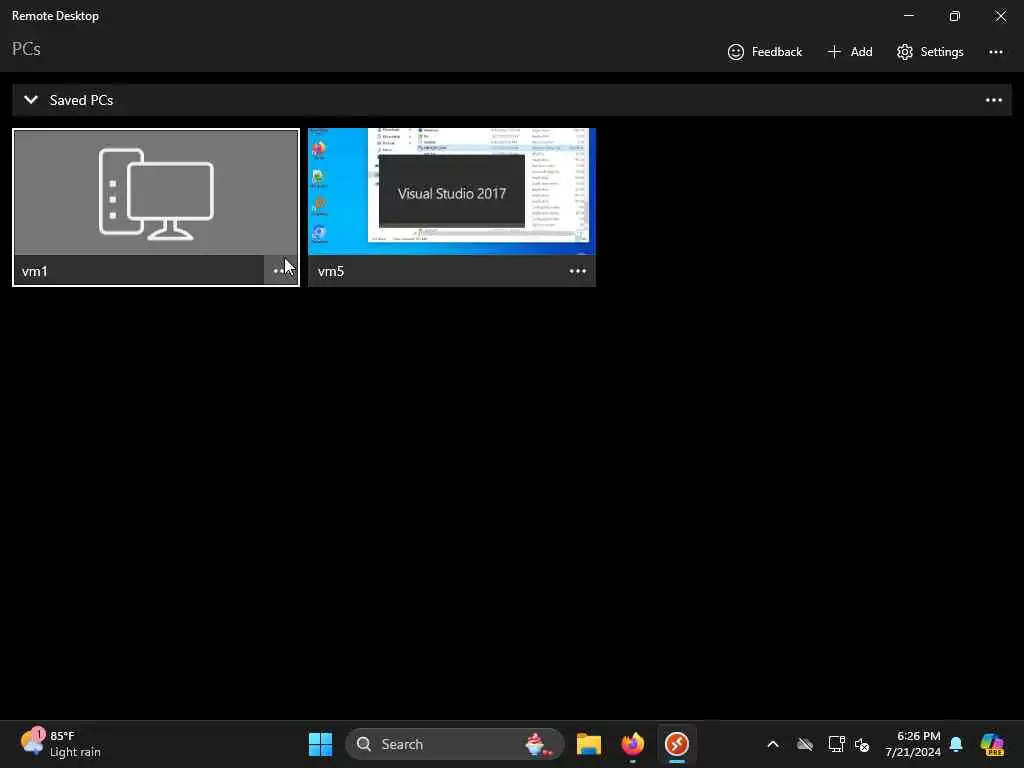Open Firefox from the taskbar

[x=632, y=744]
